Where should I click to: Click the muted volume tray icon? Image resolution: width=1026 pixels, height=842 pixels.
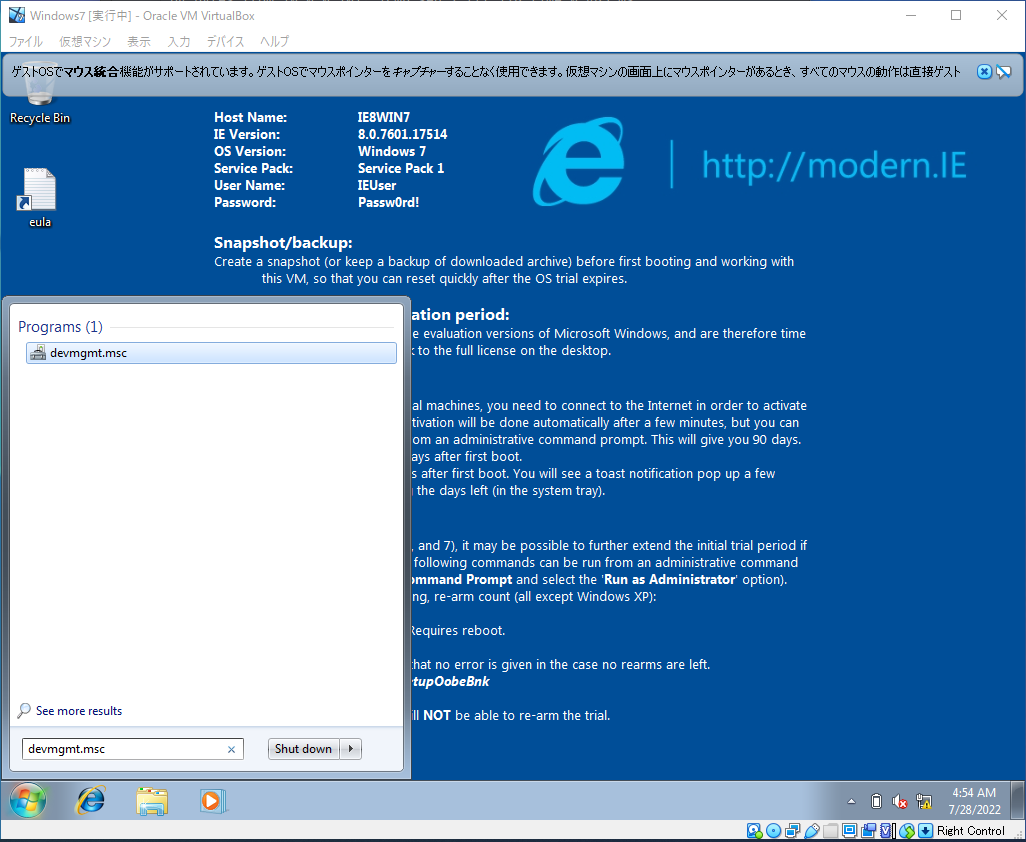tap(900, 801)
